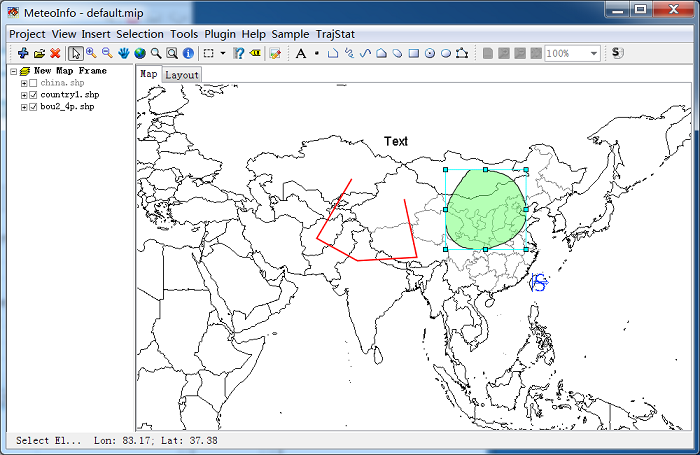Viewport: 700px width, 455px height.
Task: Switch to the Map tab
Action: pos(149,74)
